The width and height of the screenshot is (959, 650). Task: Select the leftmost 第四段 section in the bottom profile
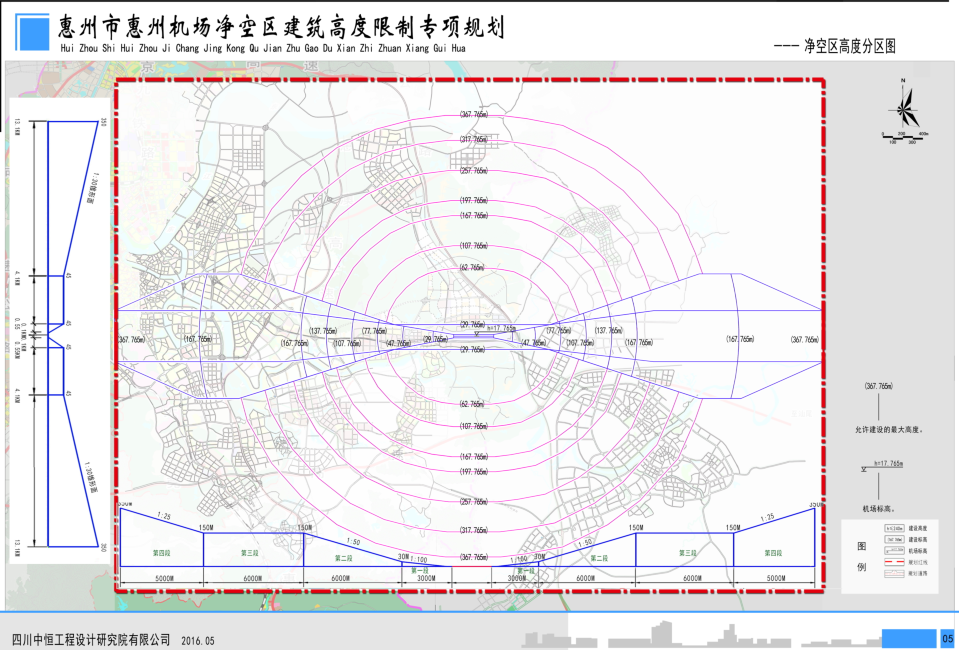click(x=161, y=552)
